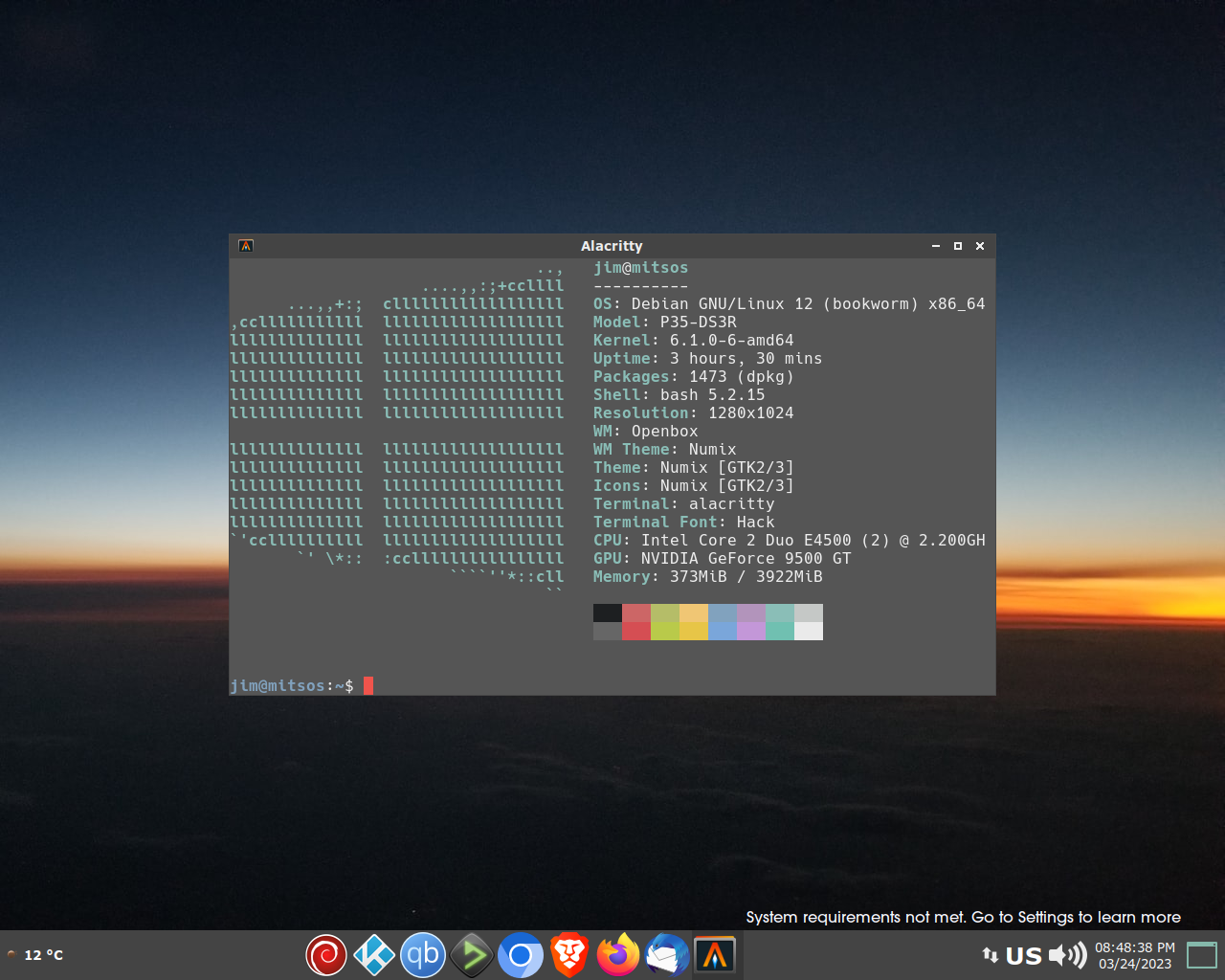Click the Shell: bash 5.2.15 line

tap(679, 395)
